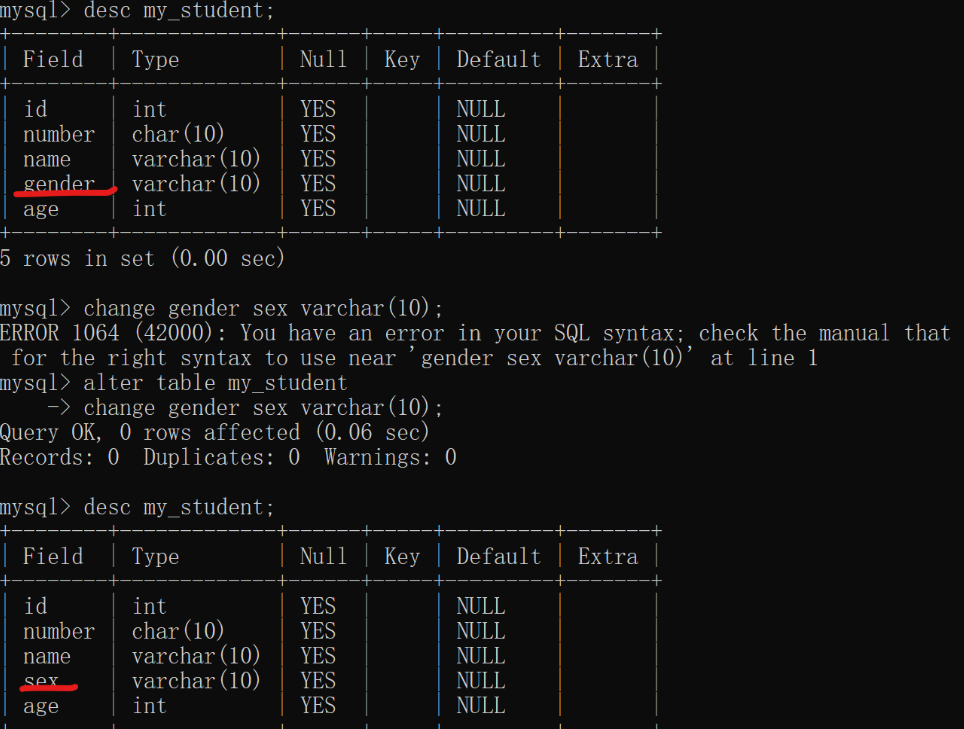Click 'Warnings: 0' text
Screen dimensions: 964x729
[x=390, y=457]
